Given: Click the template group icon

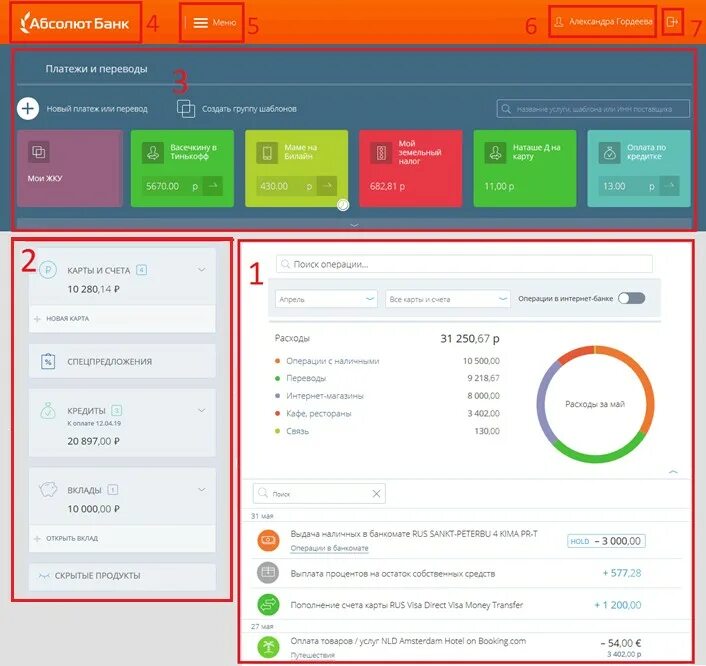Looking at the screenshot, I should point(186,109).
